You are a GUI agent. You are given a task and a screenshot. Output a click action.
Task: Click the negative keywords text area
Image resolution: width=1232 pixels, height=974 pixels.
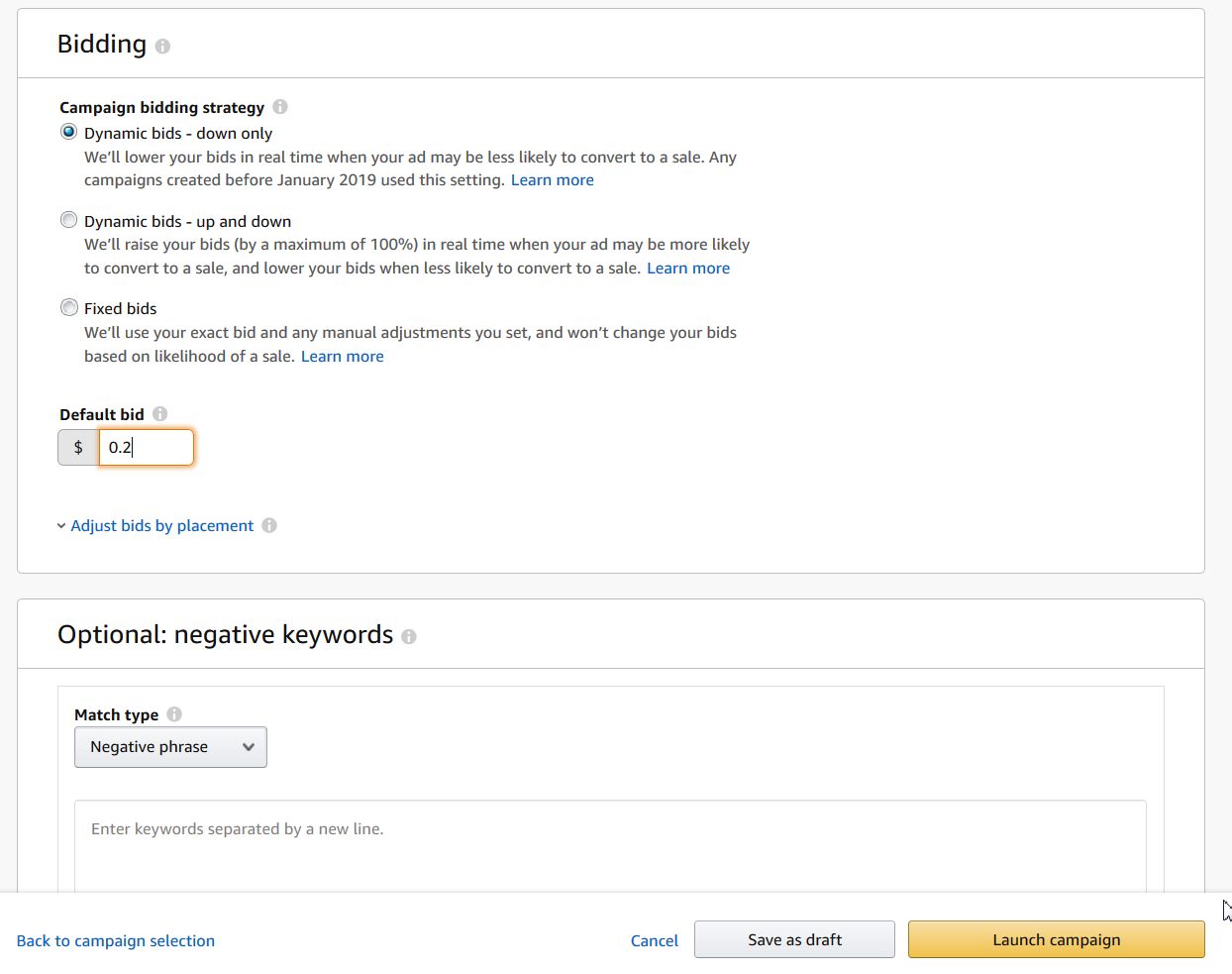click(x=610, y=845)
